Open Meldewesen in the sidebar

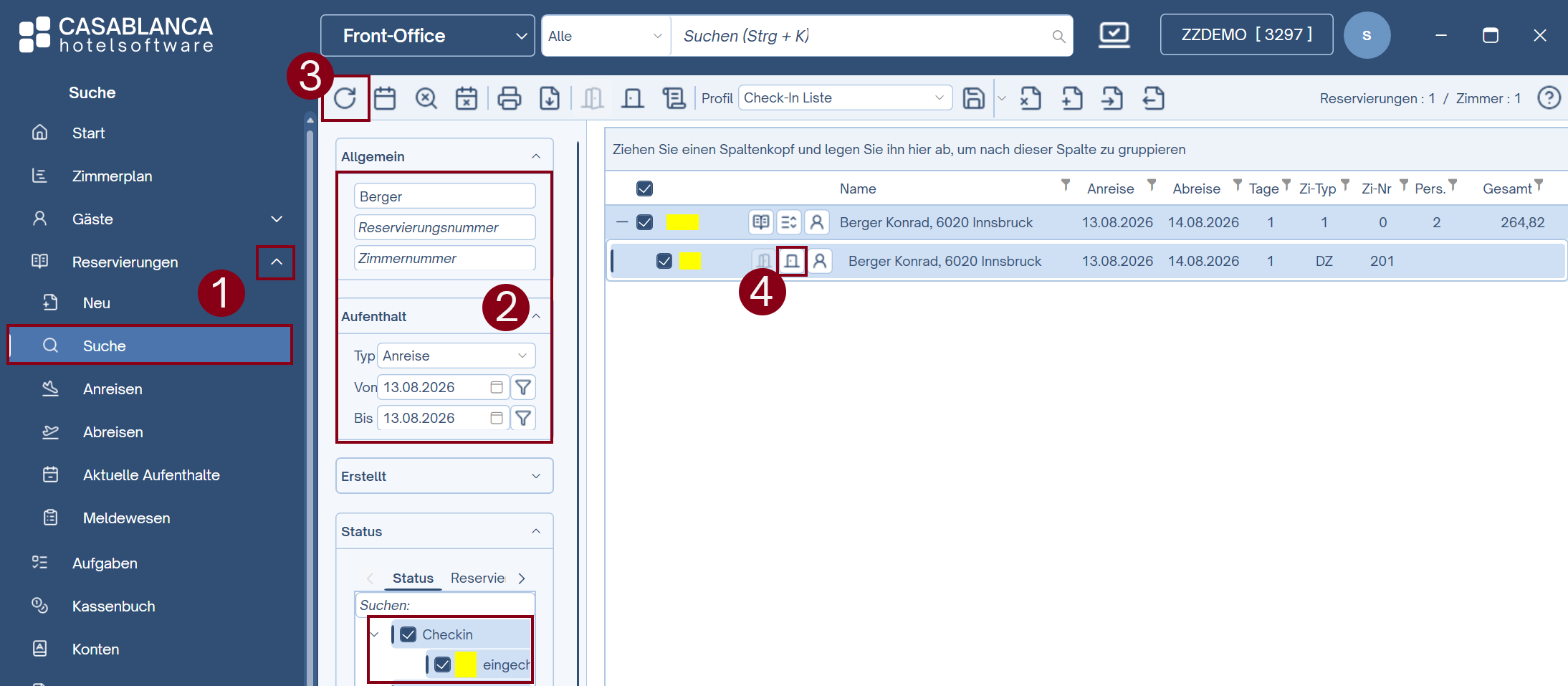127,518
